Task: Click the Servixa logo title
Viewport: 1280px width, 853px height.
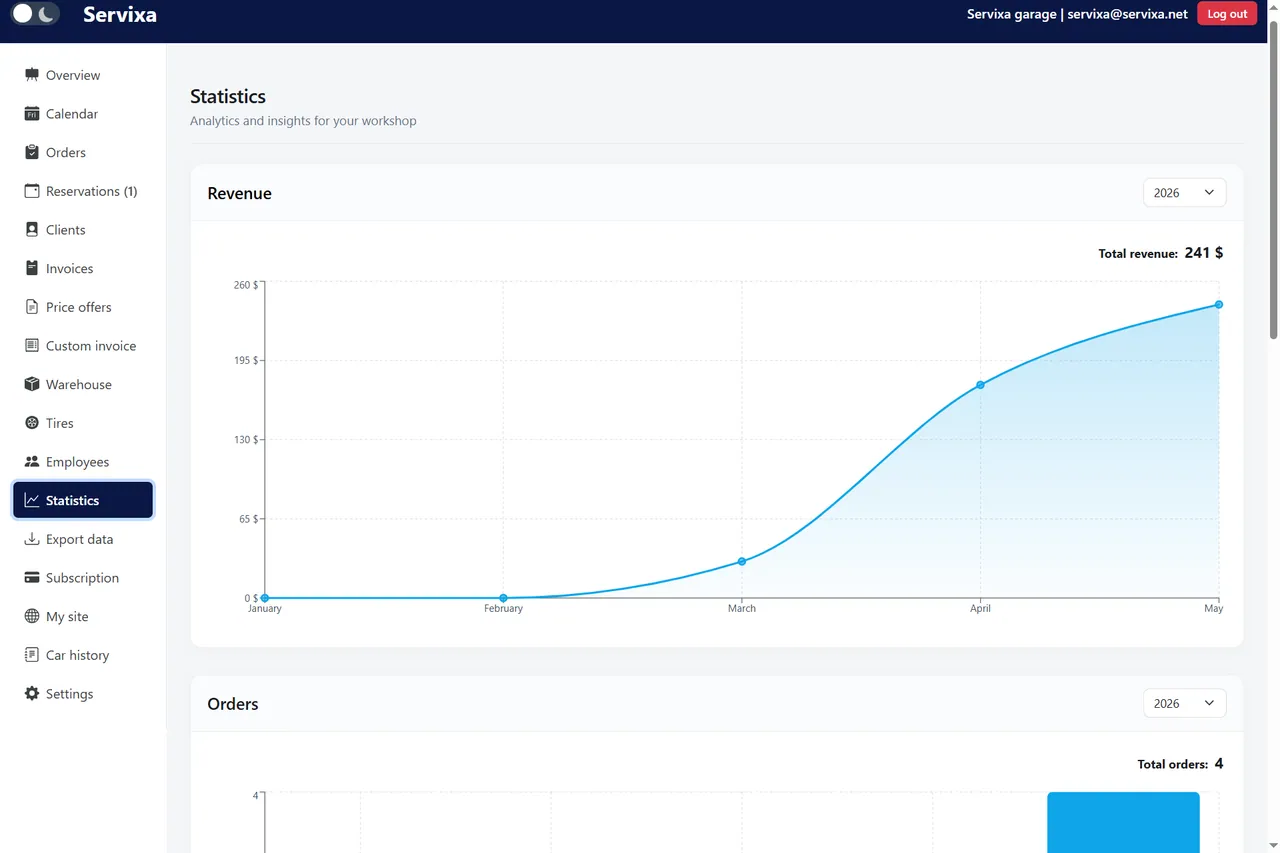Action: pyautogui.click(x=120, y=14)
